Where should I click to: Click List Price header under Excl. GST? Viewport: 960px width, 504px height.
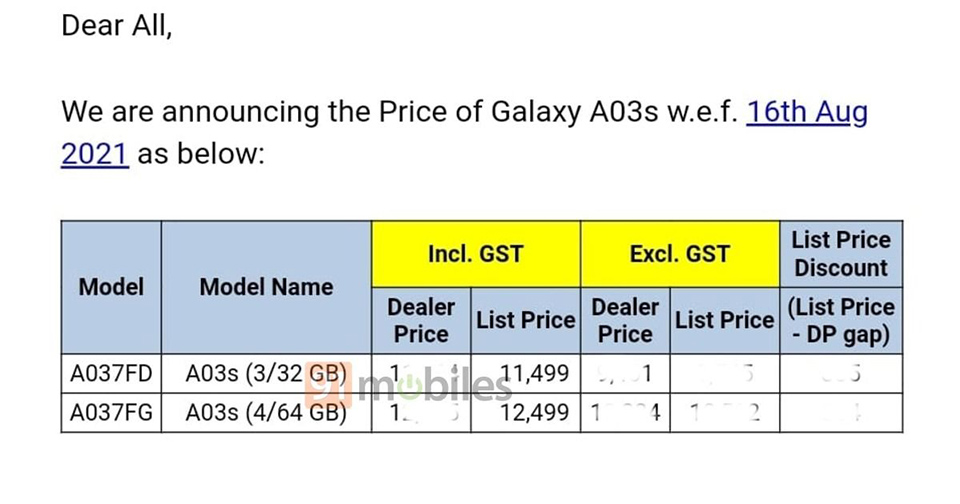(725, 320)
